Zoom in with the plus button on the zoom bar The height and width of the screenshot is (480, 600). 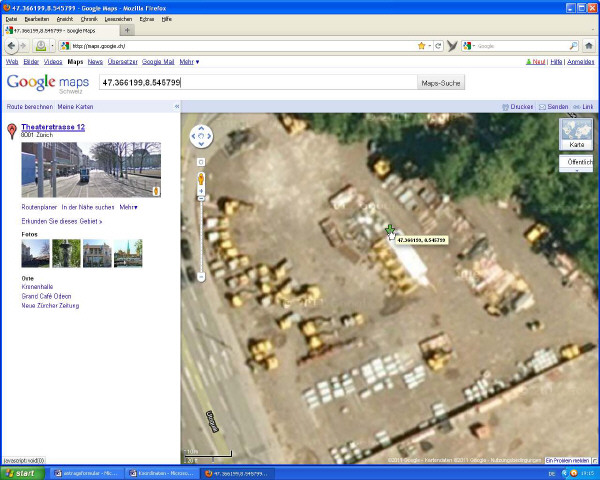click(201, 191)
